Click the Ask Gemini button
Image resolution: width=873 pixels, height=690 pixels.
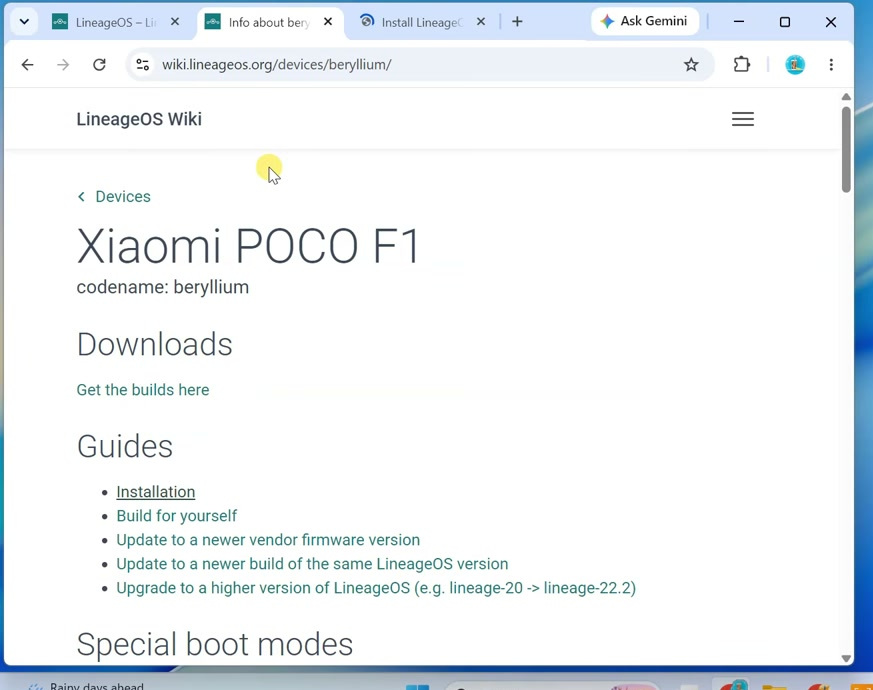coord(644,21)
